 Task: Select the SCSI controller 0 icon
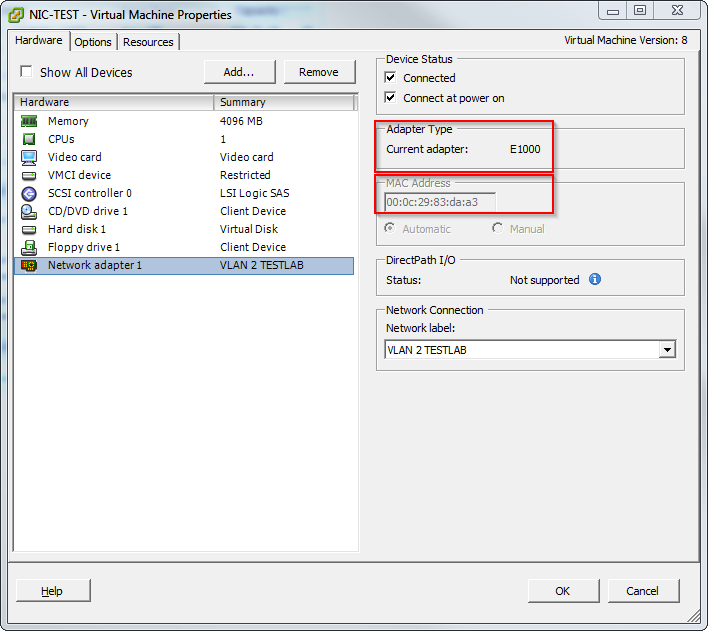point(29,193)
